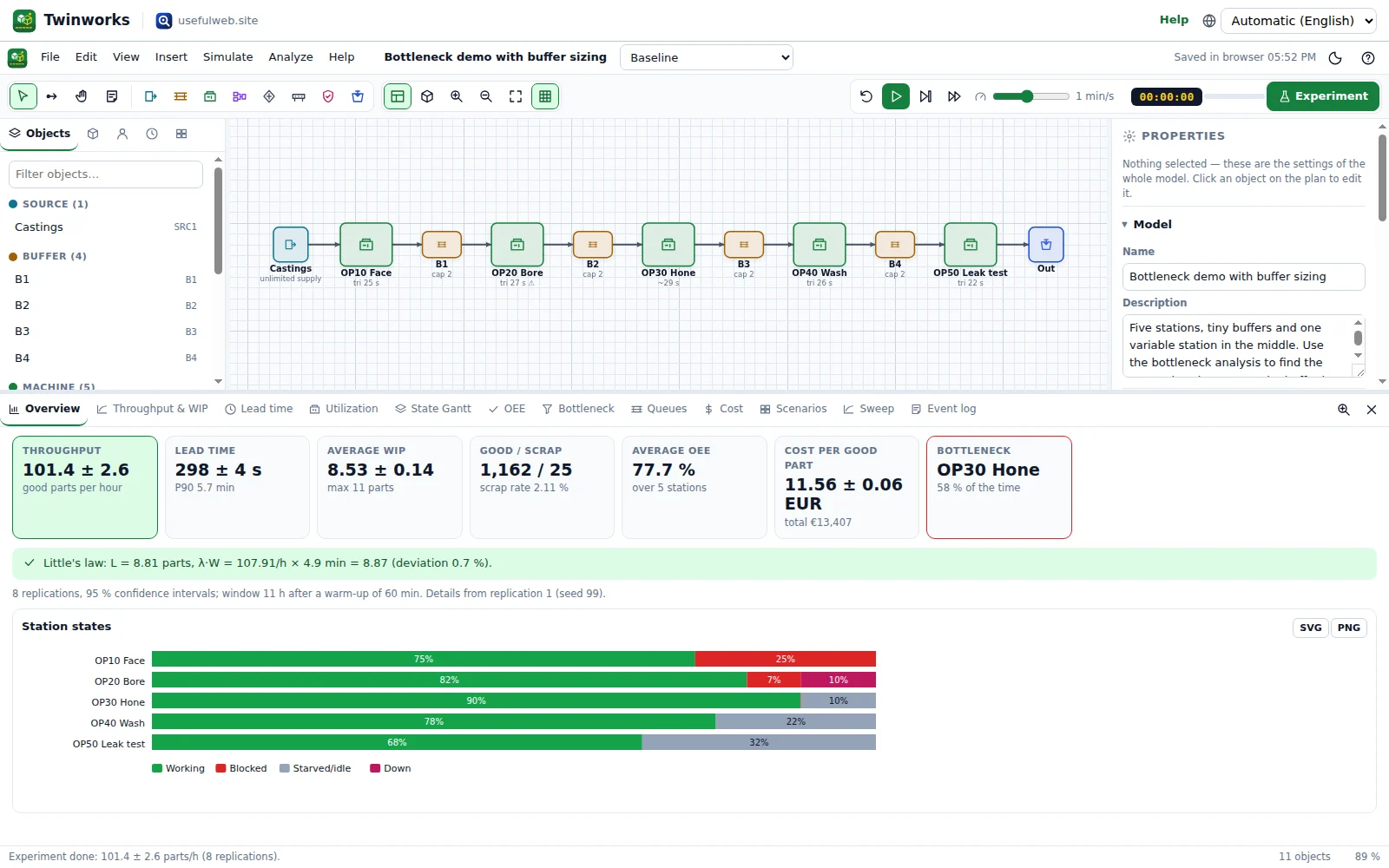1389x868 pixels.
Task: Open the File menu
Action: pos(50,57)
